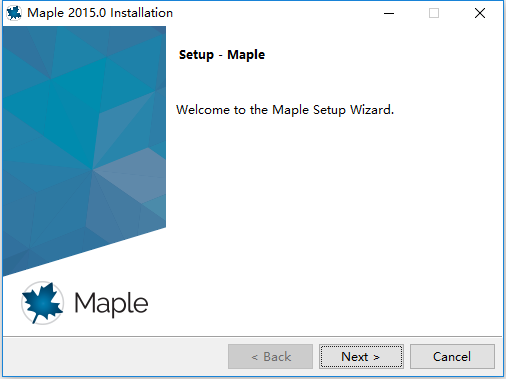Minimize the Maple installation window
This screenshot has height=379, width=506.
tap(389, 13)
